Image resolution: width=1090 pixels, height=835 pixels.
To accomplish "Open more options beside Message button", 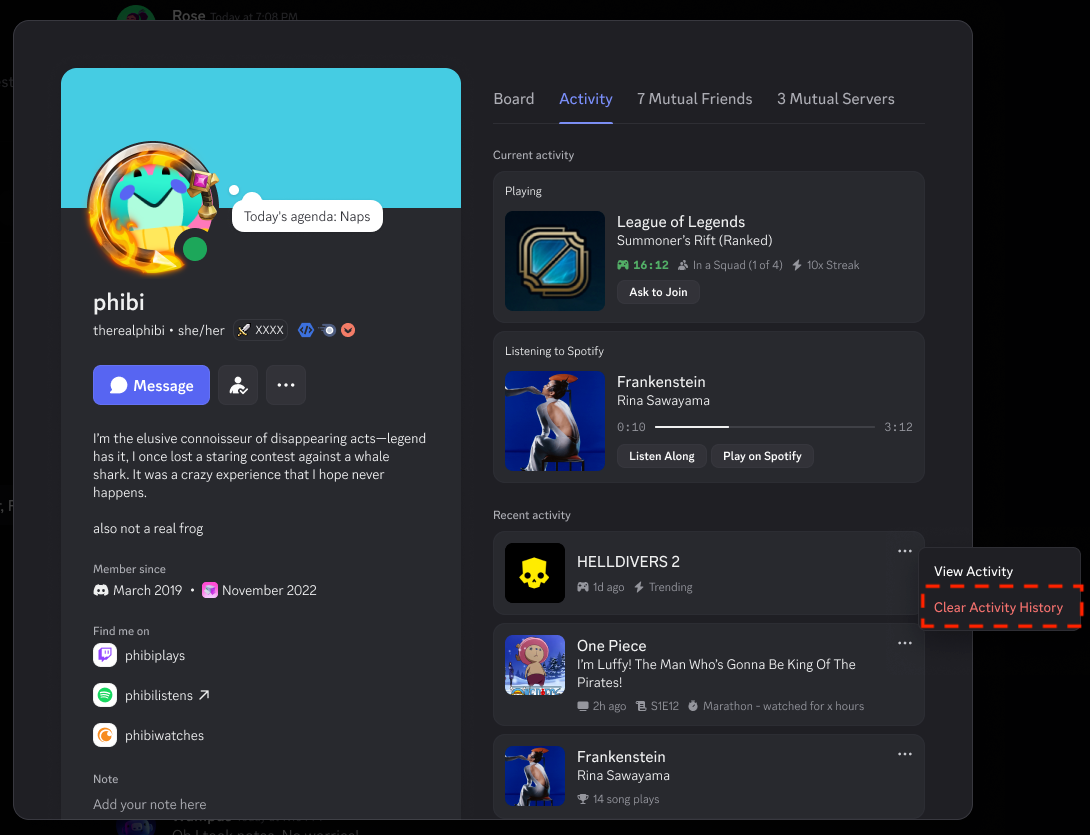I will 286,385.
